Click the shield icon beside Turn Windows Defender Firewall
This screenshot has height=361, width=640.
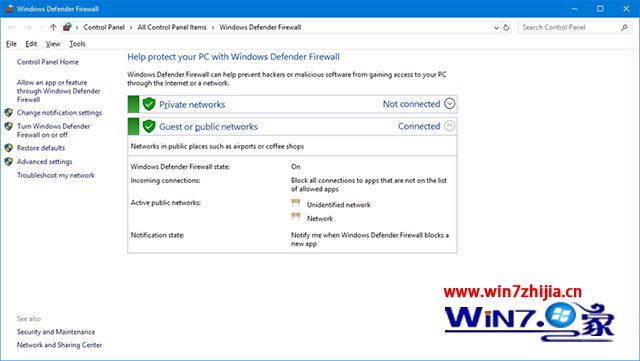[x=9, y=126]
